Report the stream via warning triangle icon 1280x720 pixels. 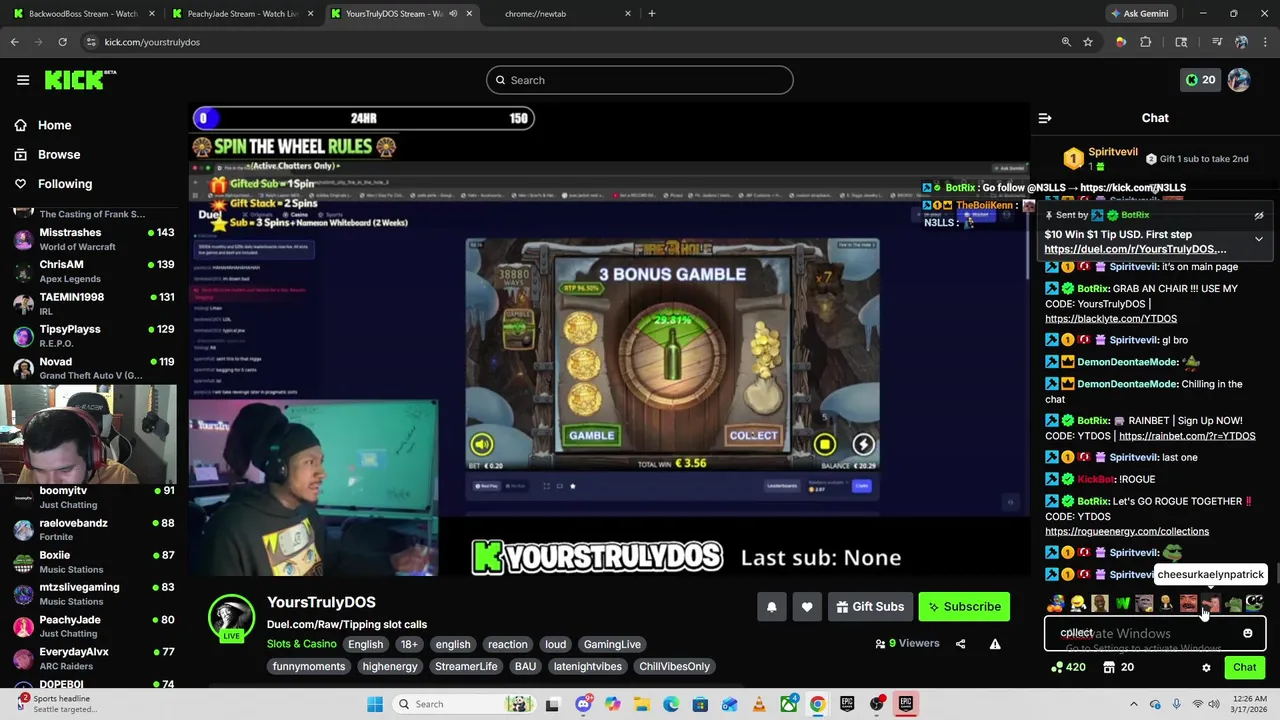coord(995,644)
